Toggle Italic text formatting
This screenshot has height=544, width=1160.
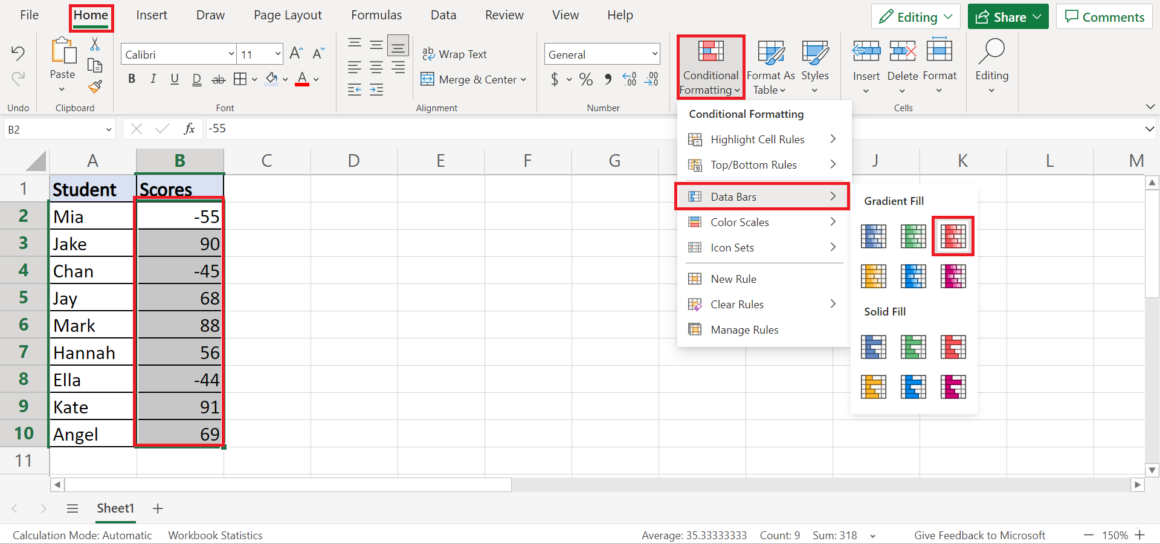click(154, 80)
